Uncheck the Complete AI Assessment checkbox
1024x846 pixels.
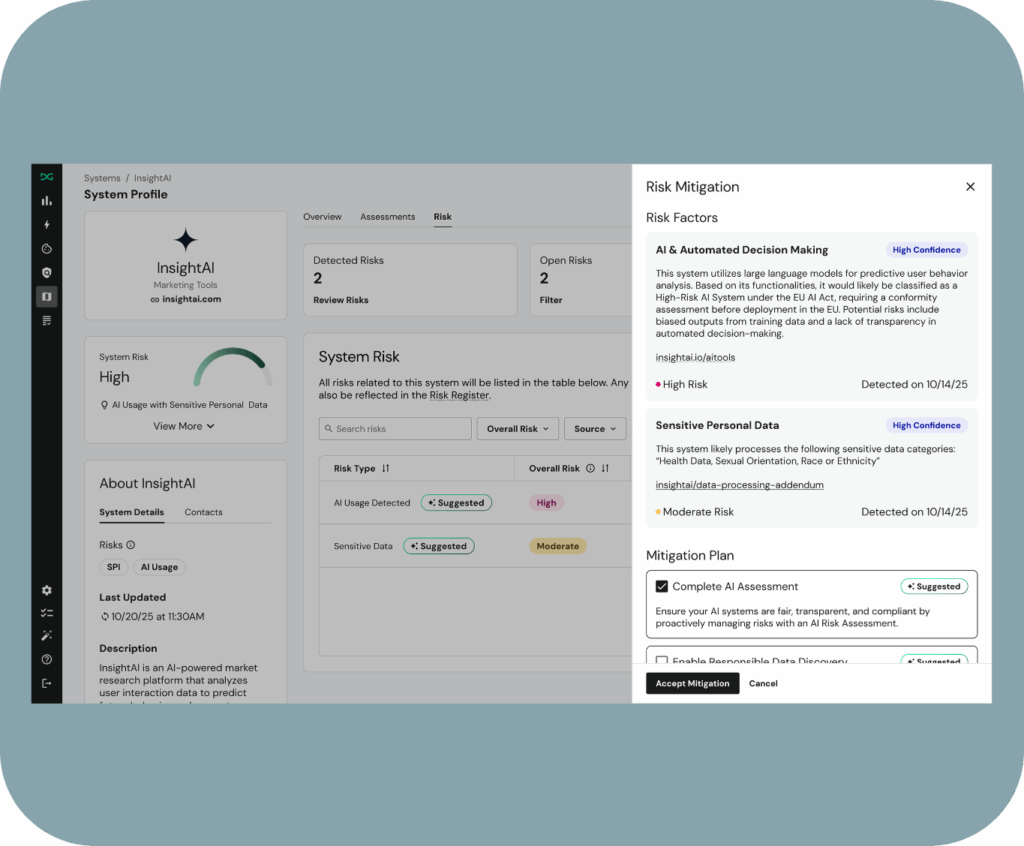[661, 587]
